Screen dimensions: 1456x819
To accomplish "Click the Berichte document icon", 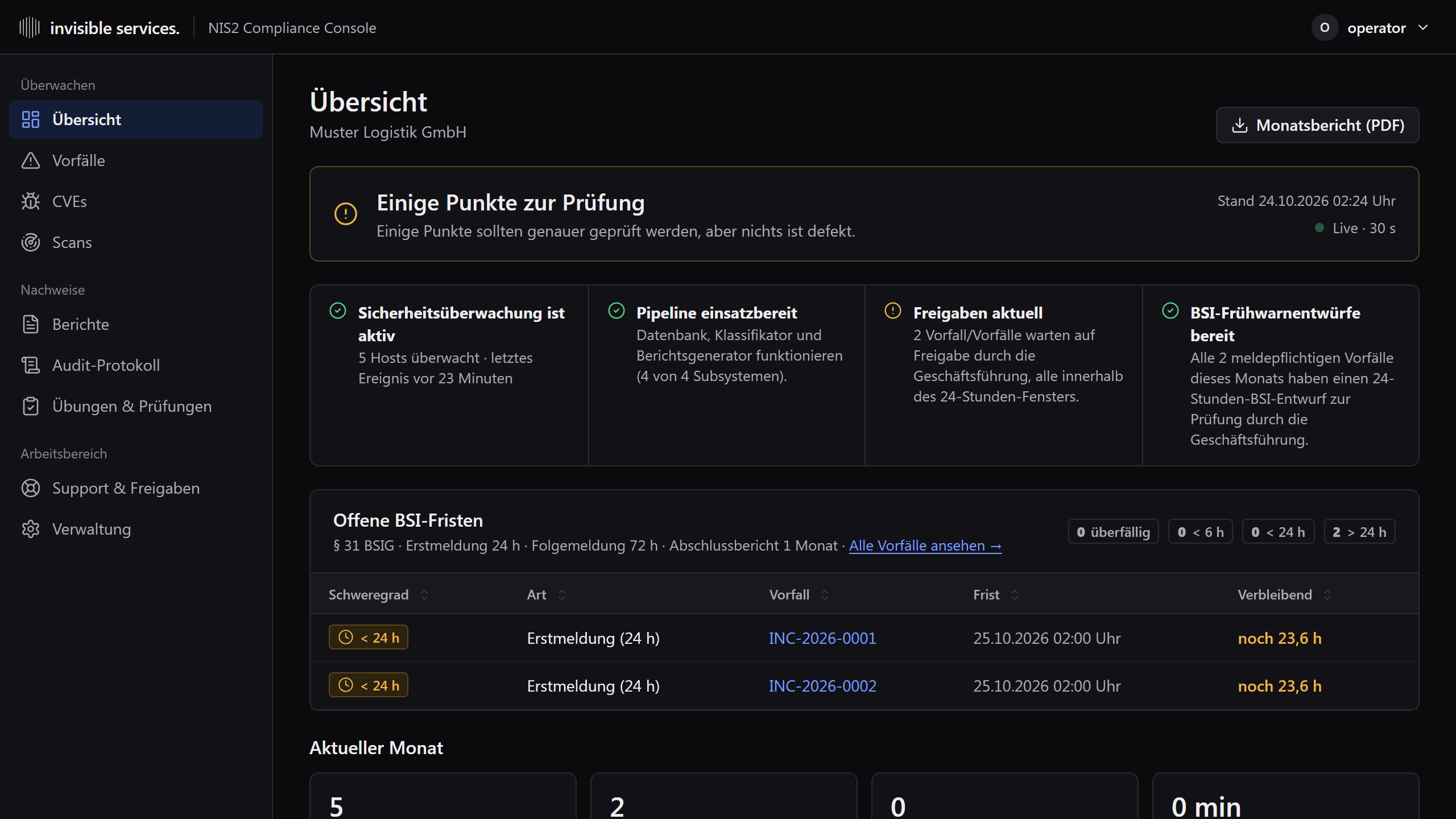I will tap(31, 324).
